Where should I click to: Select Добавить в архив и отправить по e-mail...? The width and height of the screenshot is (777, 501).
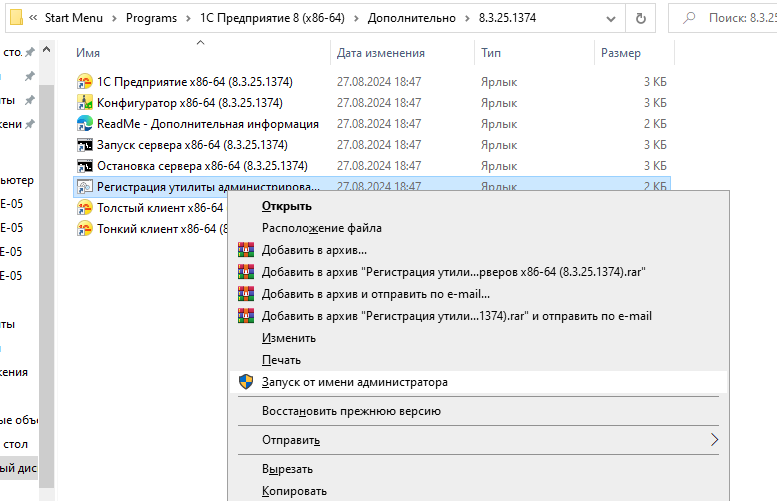click(x=376, y=294)
